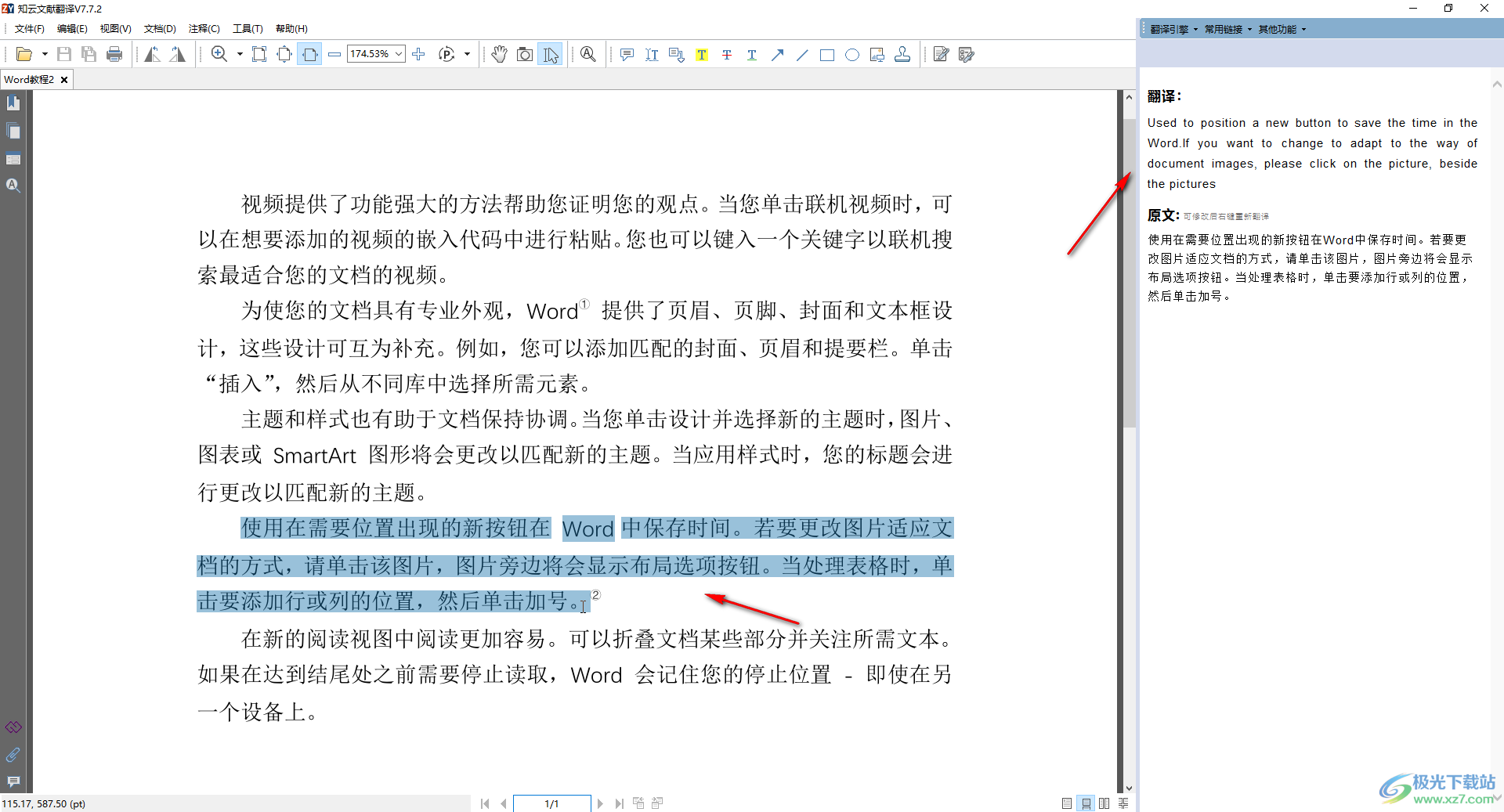Viewport: 1504px width, 812px height.
Task: Click the Save As (double floppy) icon
Action: point(89,54)
